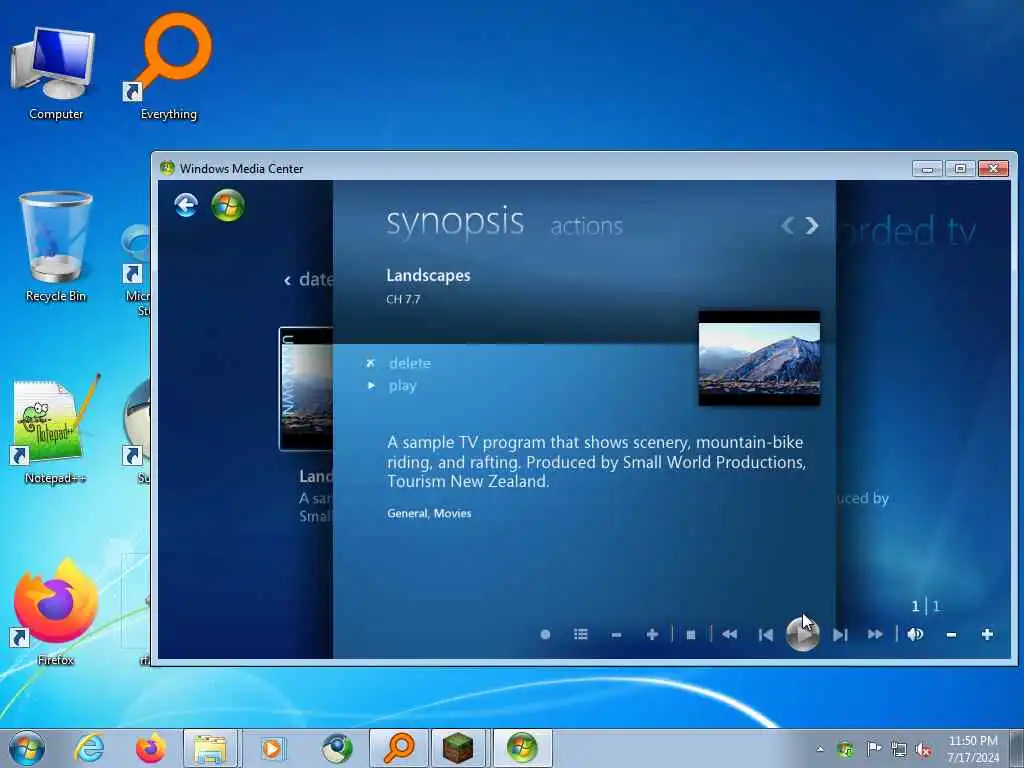Launch Internet Explorer from the taskbar
Image resolution: width=1024 pixels, height=768 pixels.
[89, 748]
